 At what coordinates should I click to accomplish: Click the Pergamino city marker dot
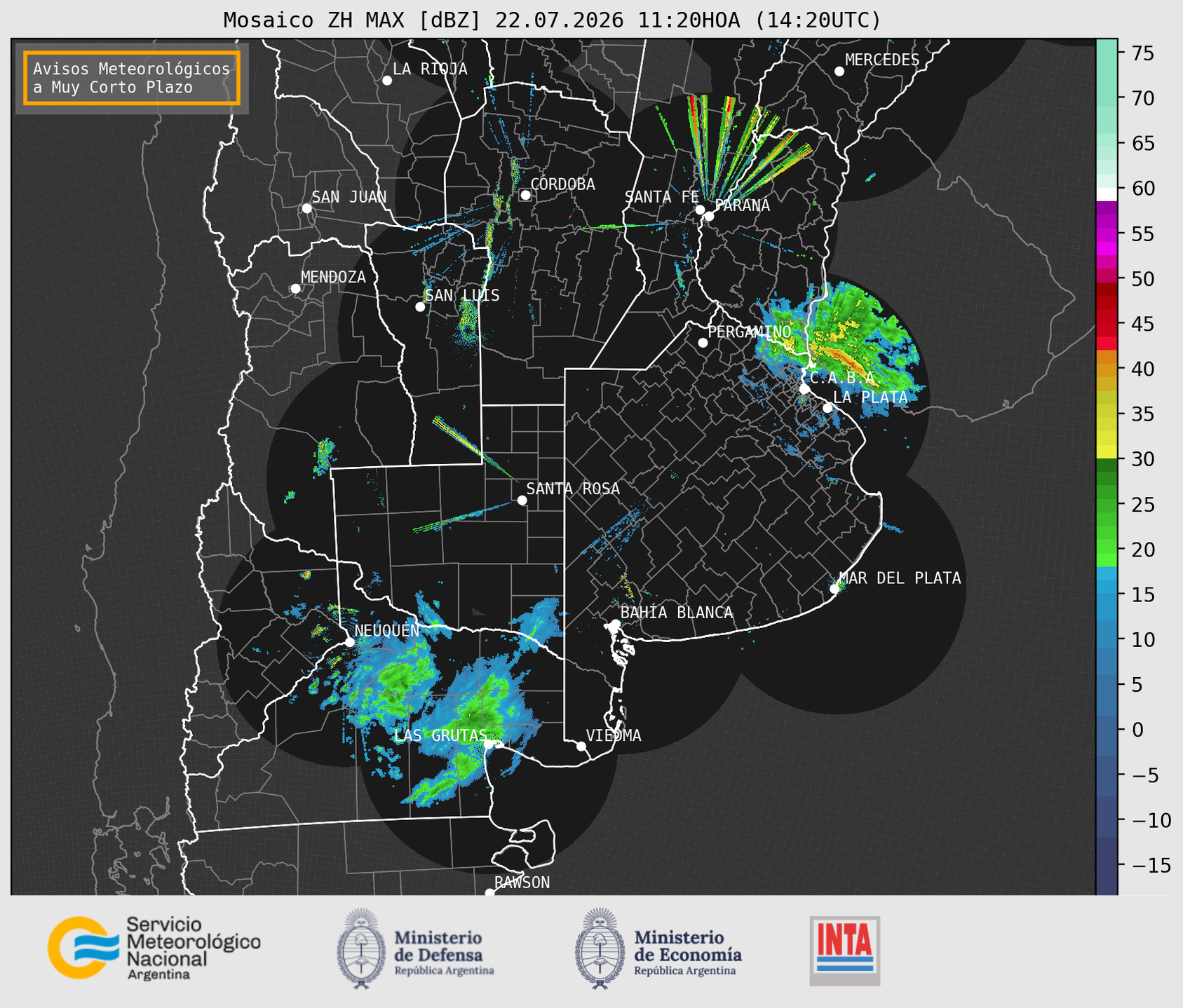tap(703, 343)
